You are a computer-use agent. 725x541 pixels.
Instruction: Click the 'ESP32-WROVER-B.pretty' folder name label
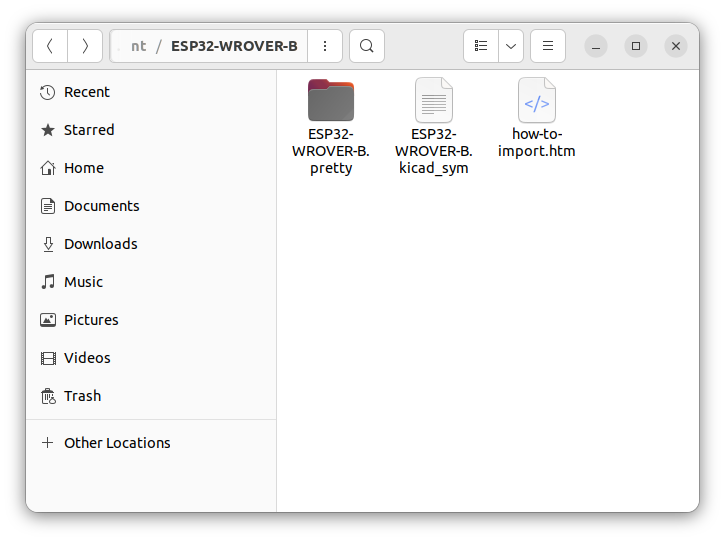point(331,151)
